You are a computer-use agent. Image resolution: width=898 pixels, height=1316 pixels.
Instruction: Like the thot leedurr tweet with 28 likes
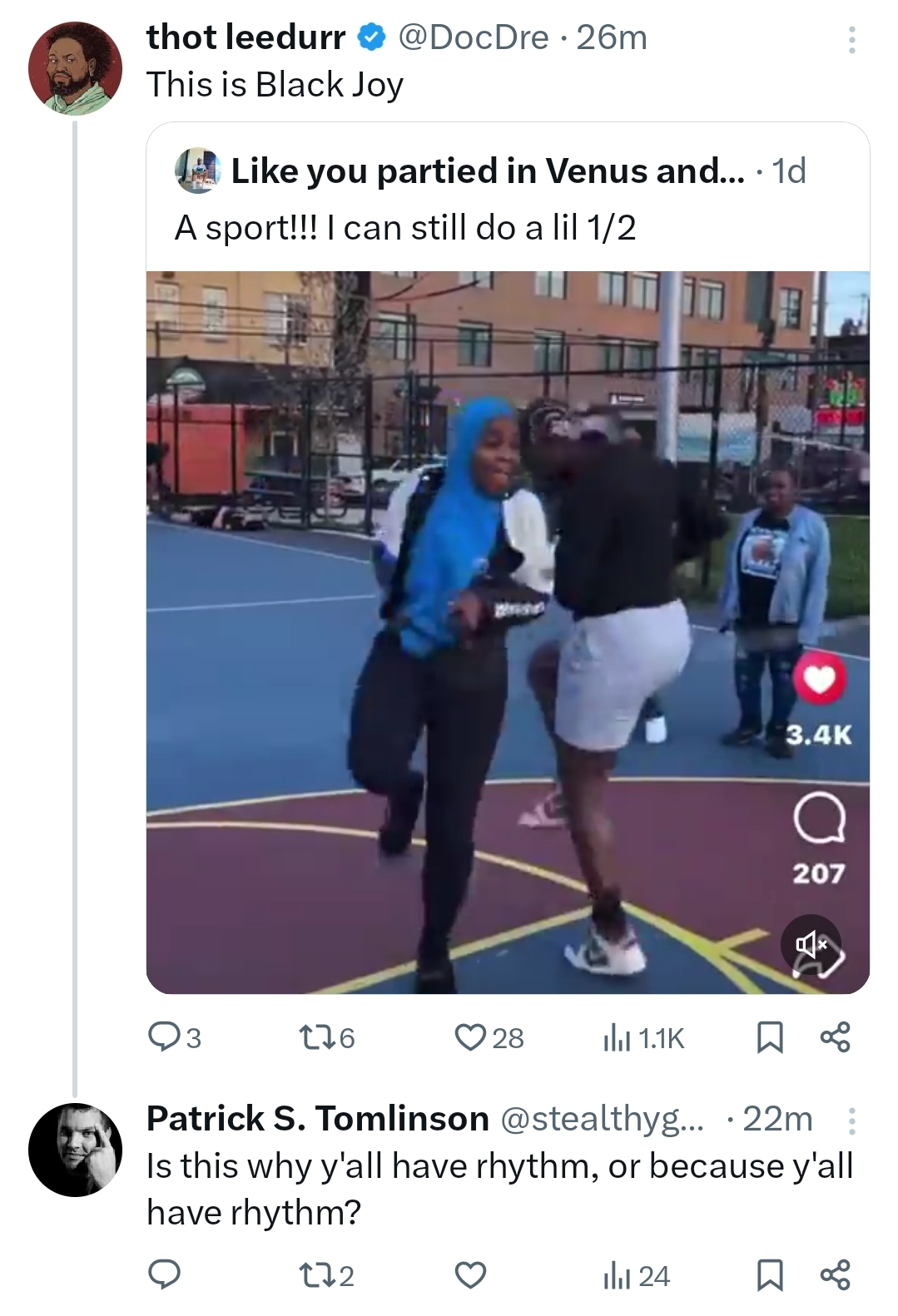489,1037
